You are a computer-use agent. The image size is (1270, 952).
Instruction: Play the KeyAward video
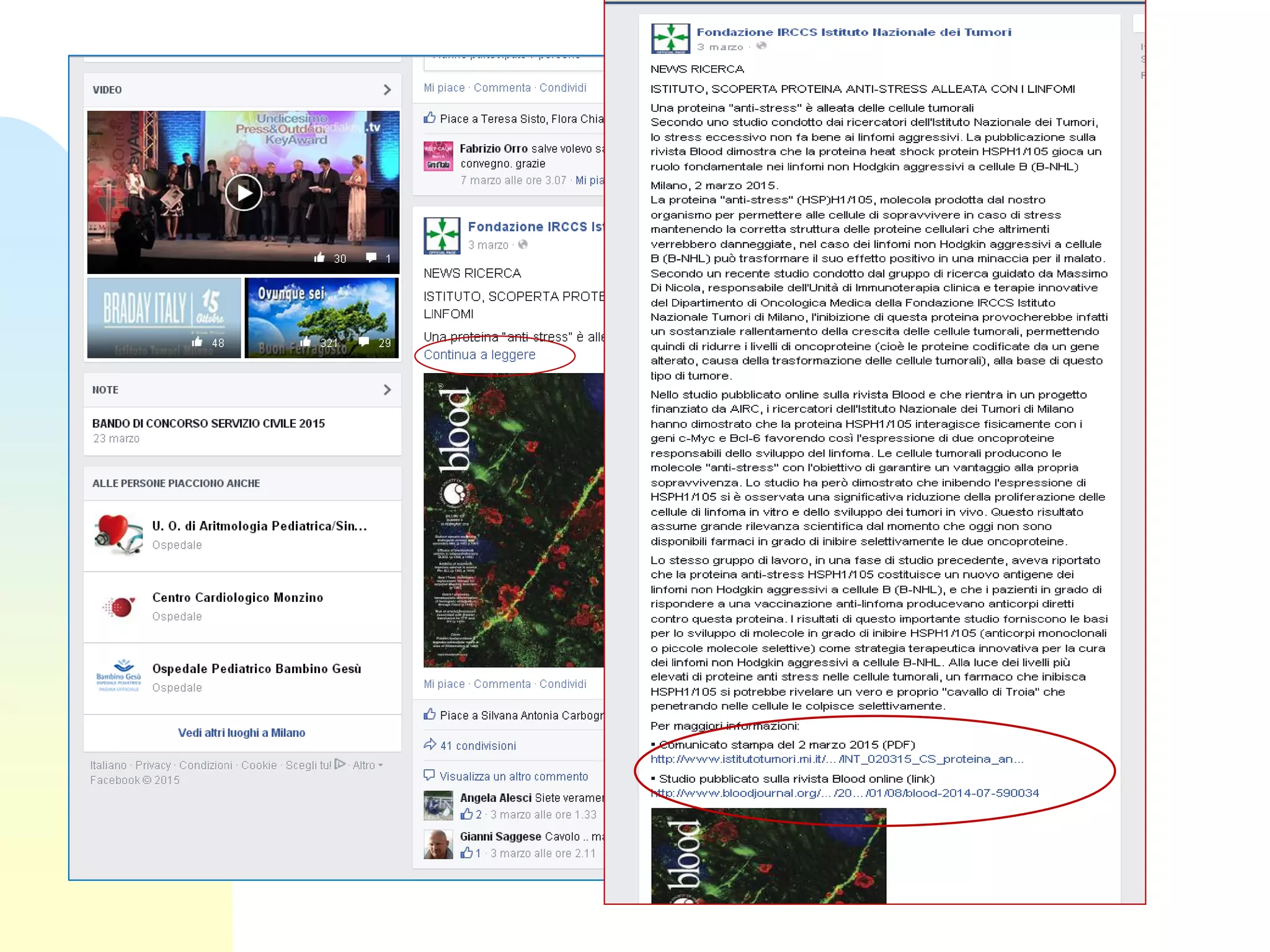click(243, 193)
